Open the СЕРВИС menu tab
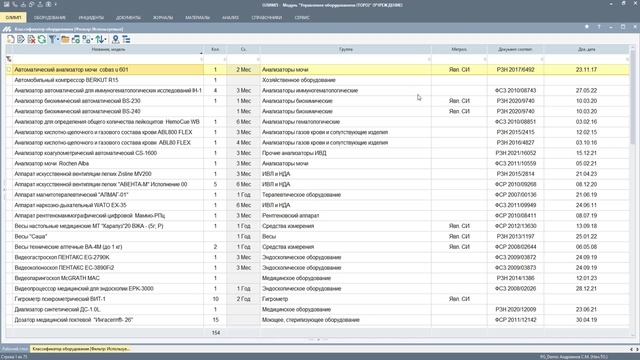This screenshot has width=640, height=360. pyautogui.click(x=302, y=18)
